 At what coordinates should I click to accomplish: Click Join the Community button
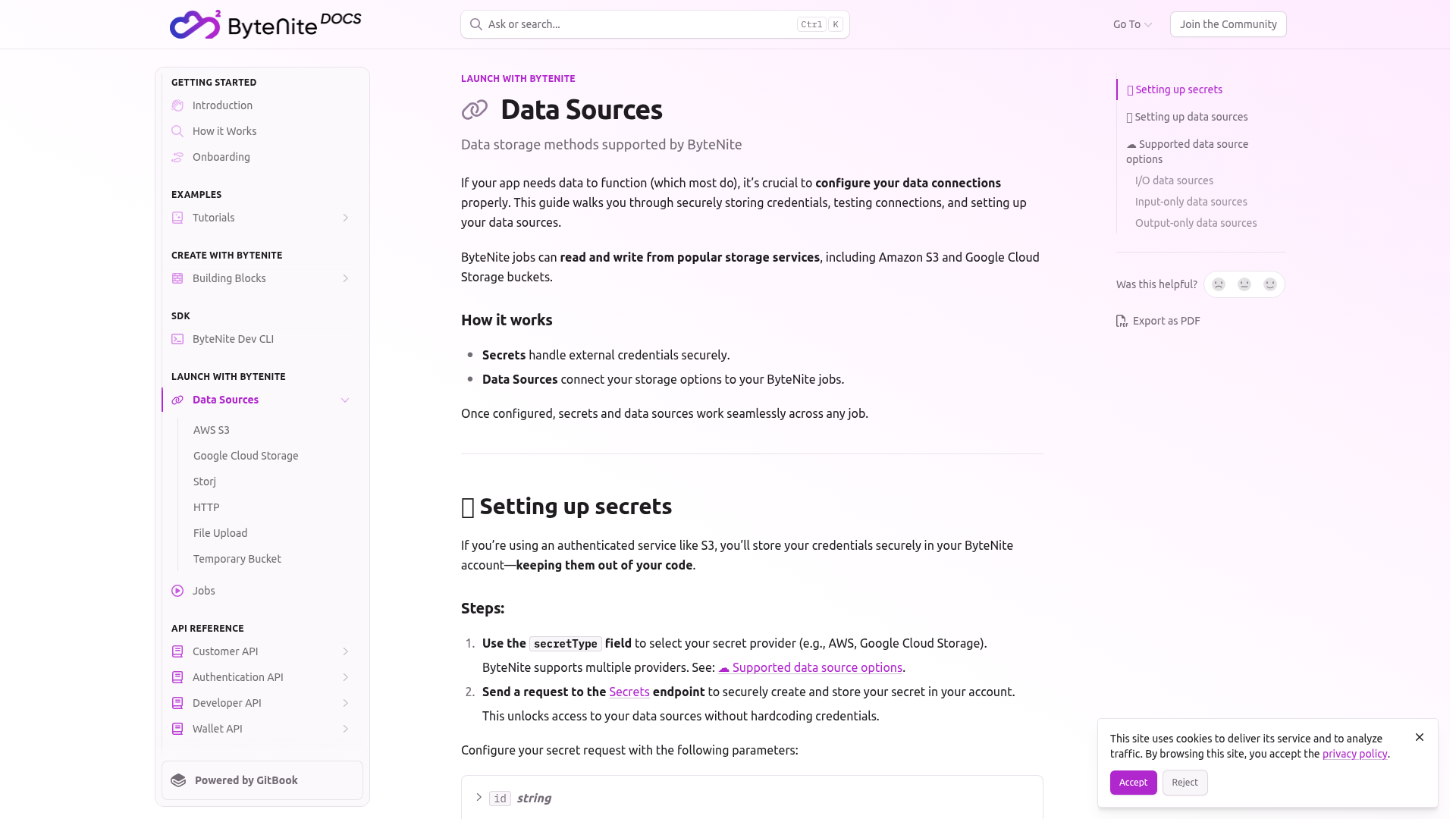click(x=1228, y=24)
